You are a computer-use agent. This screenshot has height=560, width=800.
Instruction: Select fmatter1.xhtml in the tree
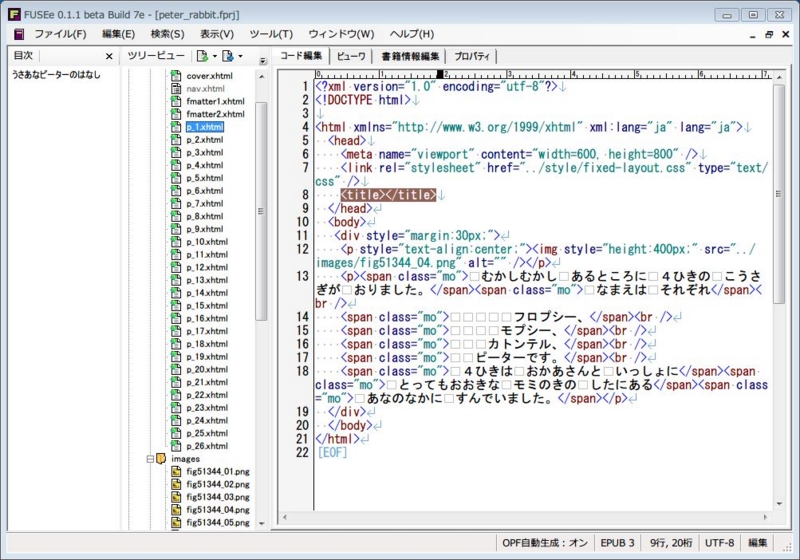[215, 101]
